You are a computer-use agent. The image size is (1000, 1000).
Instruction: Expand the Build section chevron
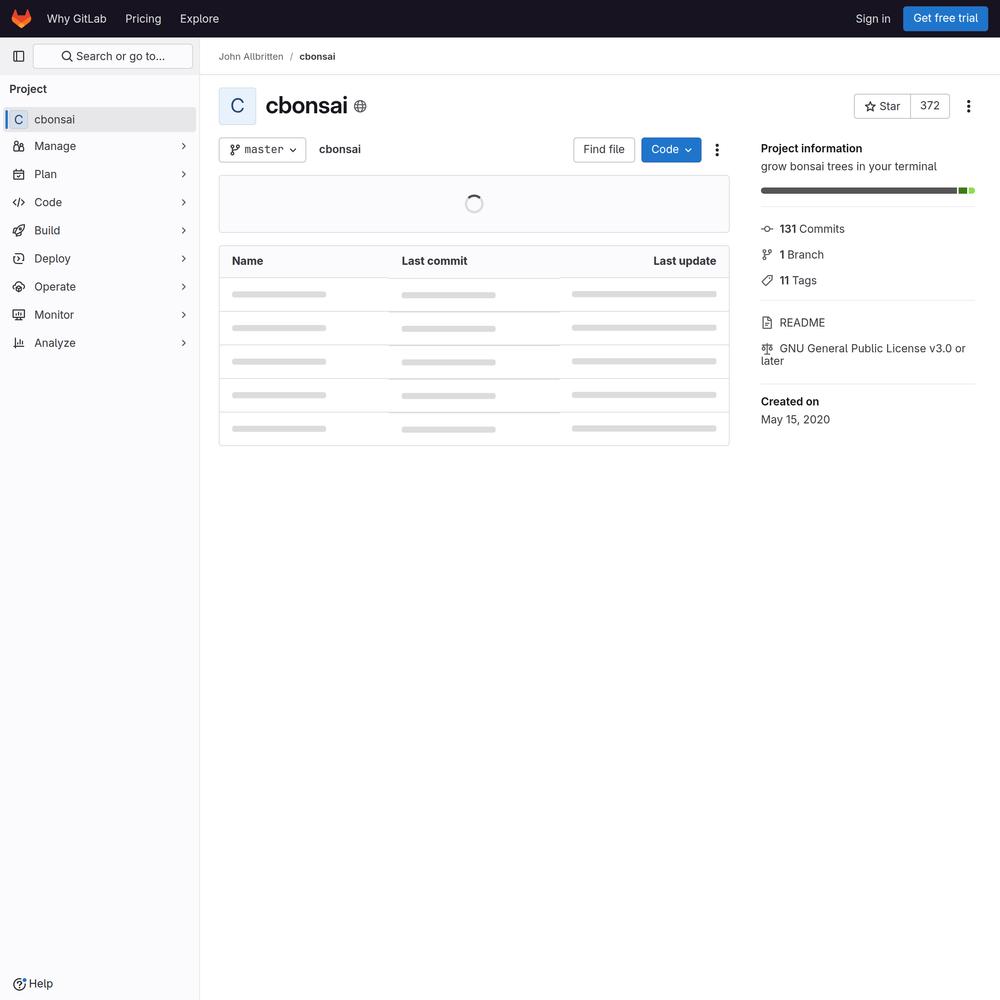pos(184,230)
